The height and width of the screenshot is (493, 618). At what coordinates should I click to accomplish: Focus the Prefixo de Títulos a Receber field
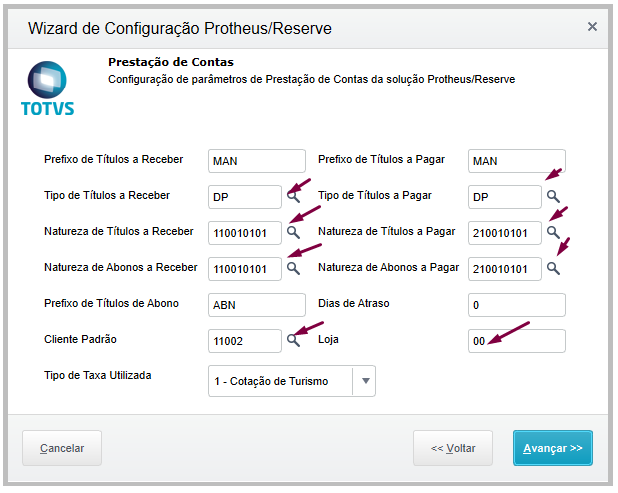(257, 161)
